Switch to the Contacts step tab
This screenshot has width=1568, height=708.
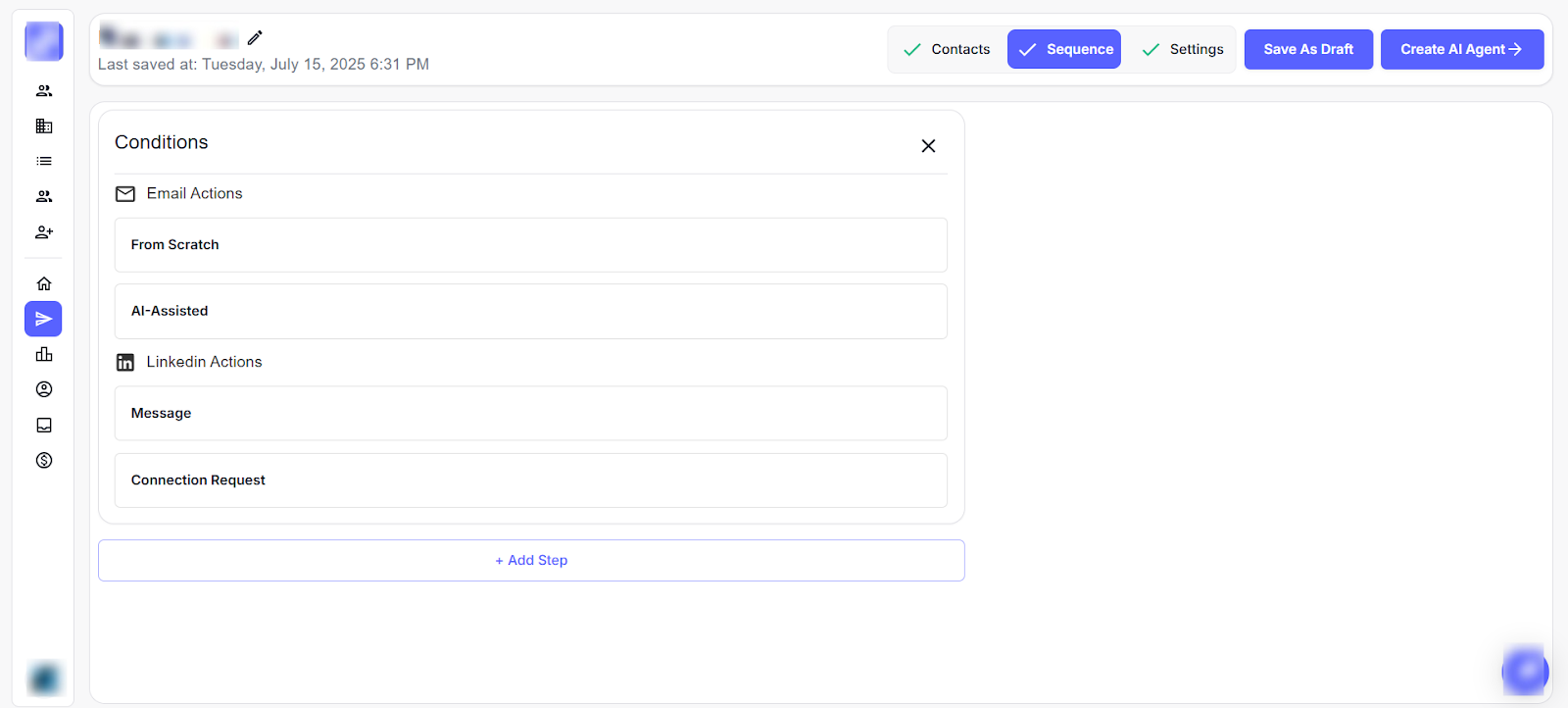[x=947, y=49]
